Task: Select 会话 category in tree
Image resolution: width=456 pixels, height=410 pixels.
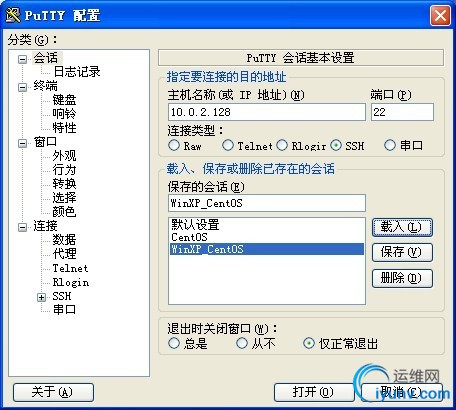Action: pyautogui.click(x=45, y=58)
